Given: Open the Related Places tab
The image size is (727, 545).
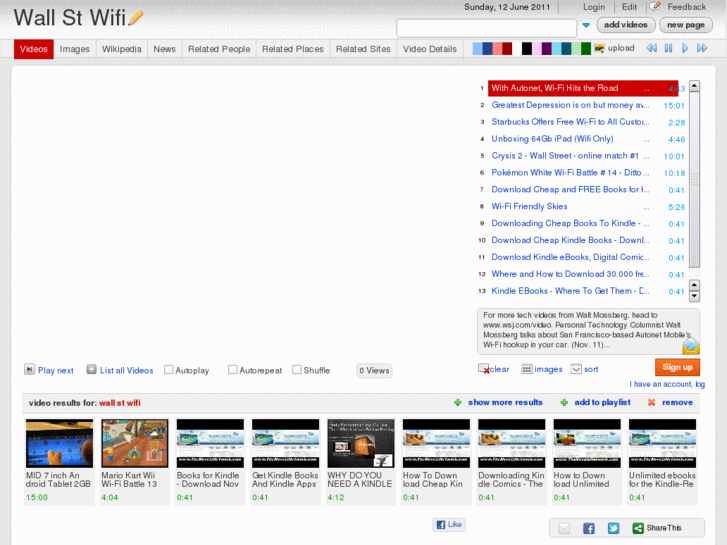Looking at the screenshot, I should click(293, 49).
